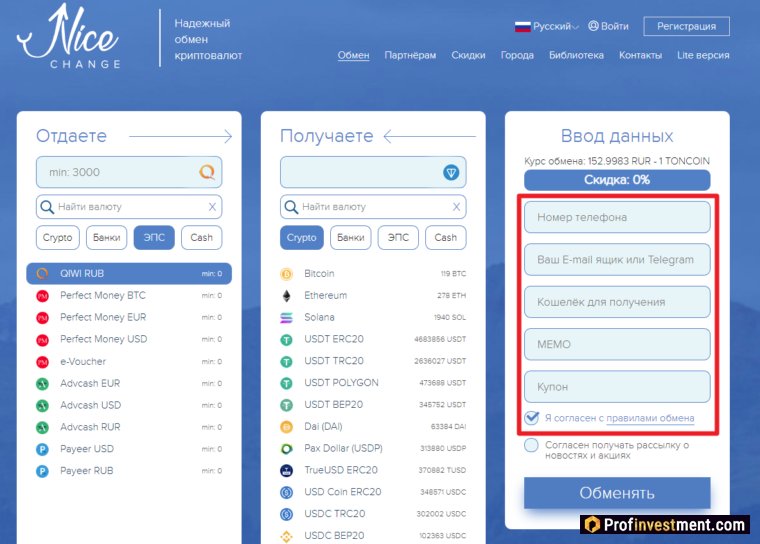Click the Dai (DAI) icon
This screenshot has width=760, height=544.
pyautogui.click(x=286, y=427)
